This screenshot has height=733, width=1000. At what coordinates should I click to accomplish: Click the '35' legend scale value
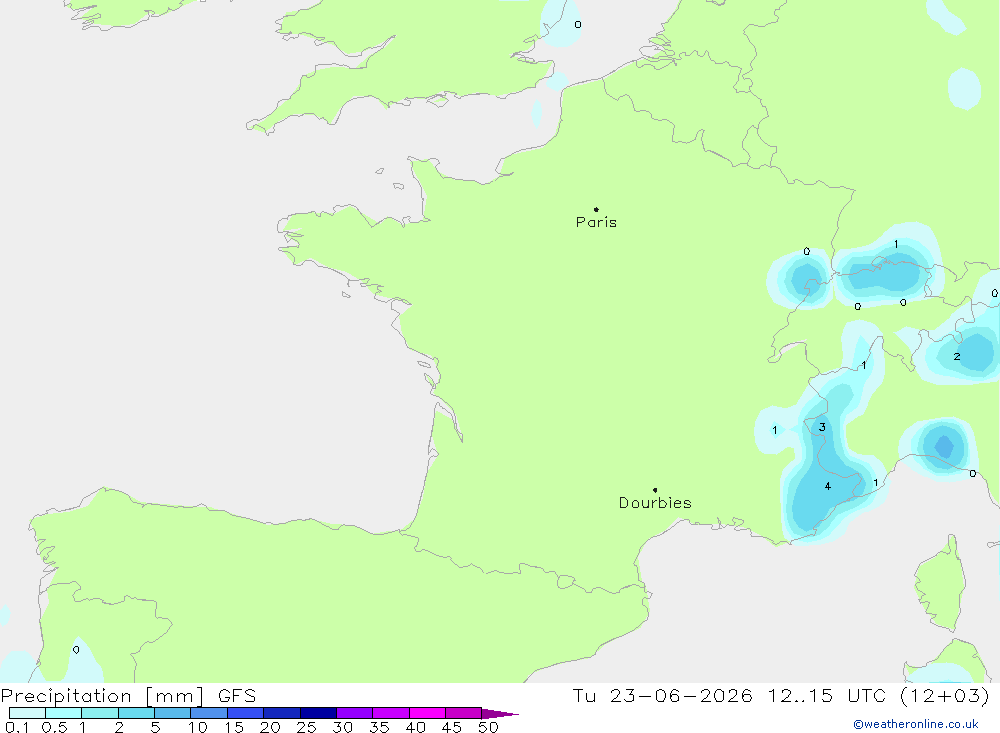point(379,727)
